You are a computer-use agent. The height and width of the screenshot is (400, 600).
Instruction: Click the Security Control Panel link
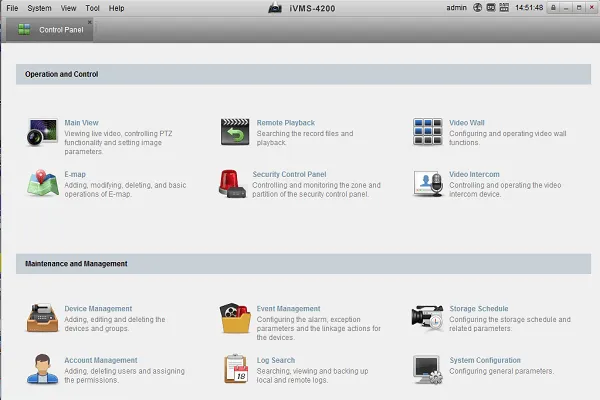(289, 175)
